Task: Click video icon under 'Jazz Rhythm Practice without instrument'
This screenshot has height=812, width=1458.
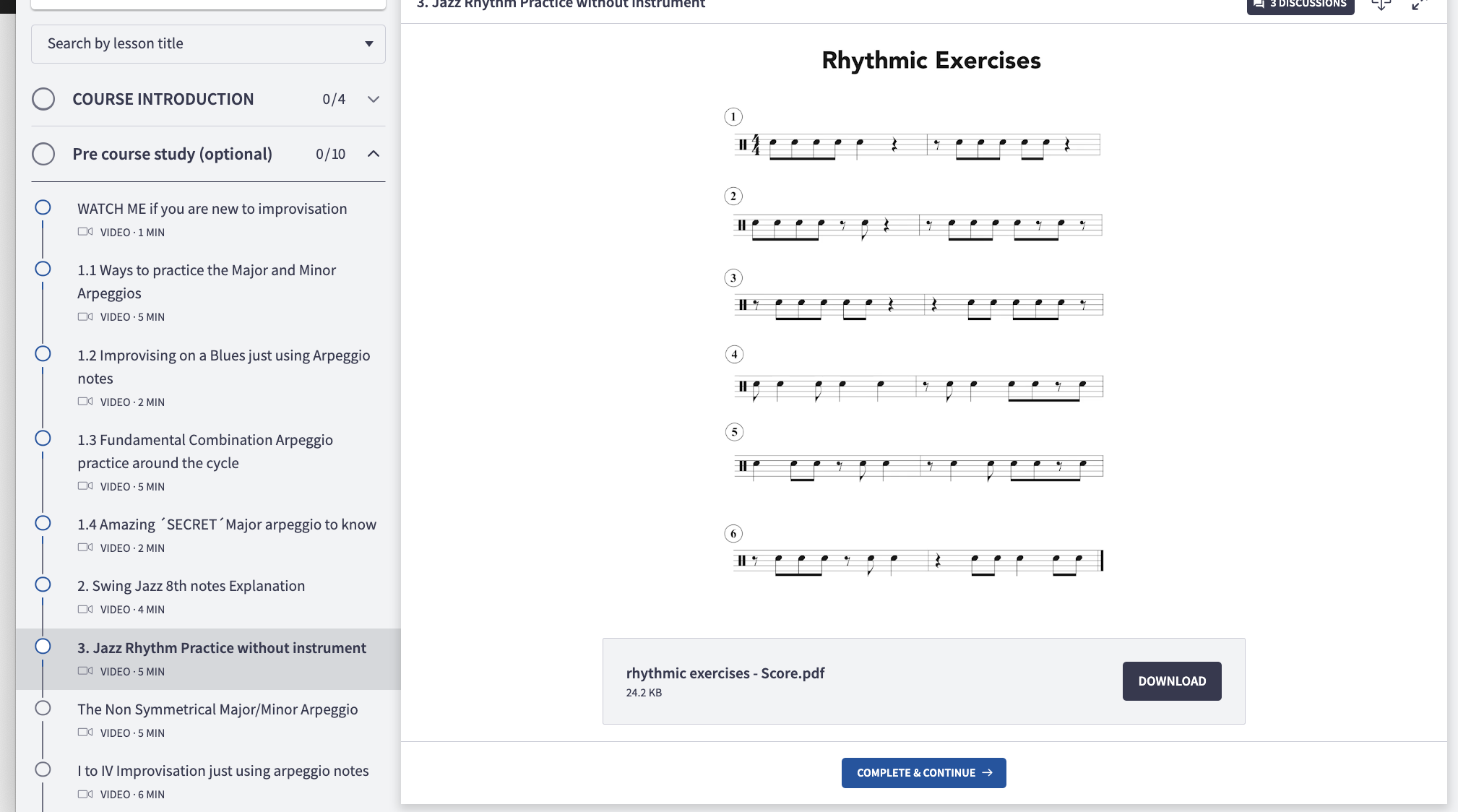Action: (x=85, y=671)
